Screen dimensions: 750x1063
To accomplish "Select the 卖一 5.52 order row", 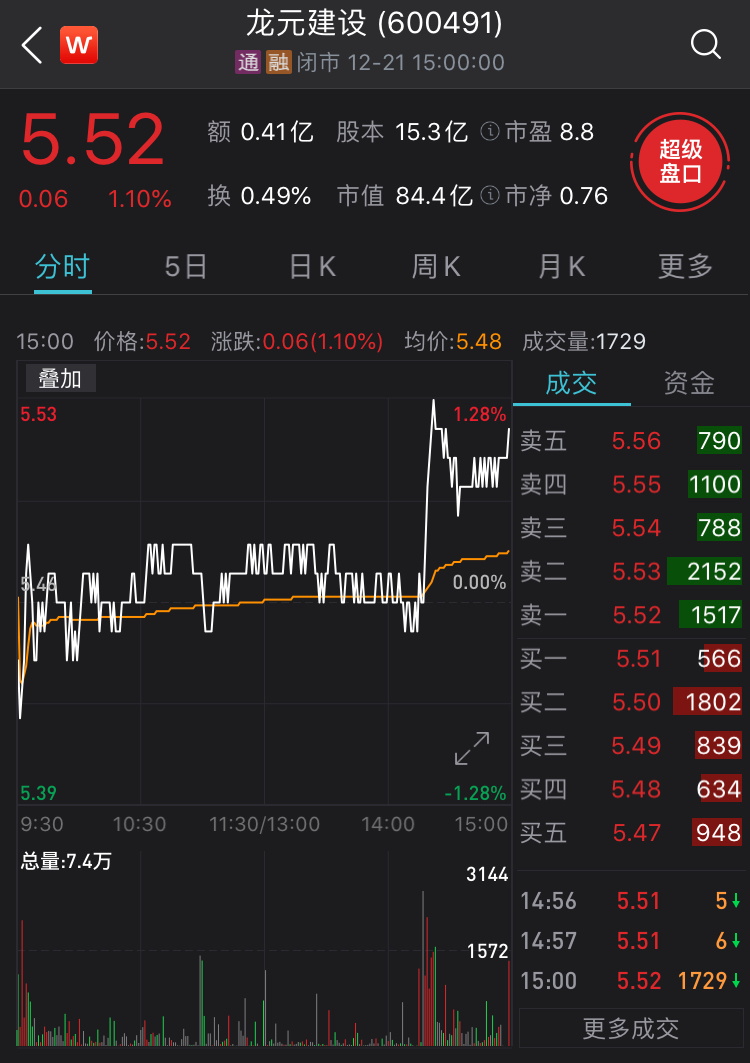I will coord(631,615).
